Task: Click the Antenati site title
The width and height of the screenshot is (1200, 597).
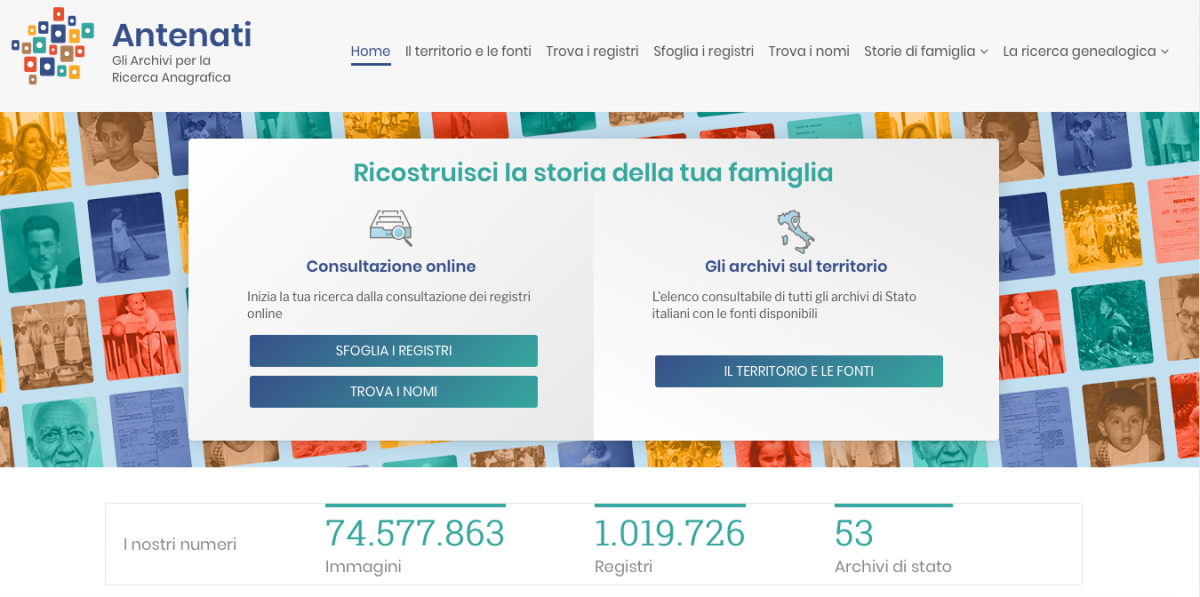Action: pyautogui.click(x=182, y=34)
